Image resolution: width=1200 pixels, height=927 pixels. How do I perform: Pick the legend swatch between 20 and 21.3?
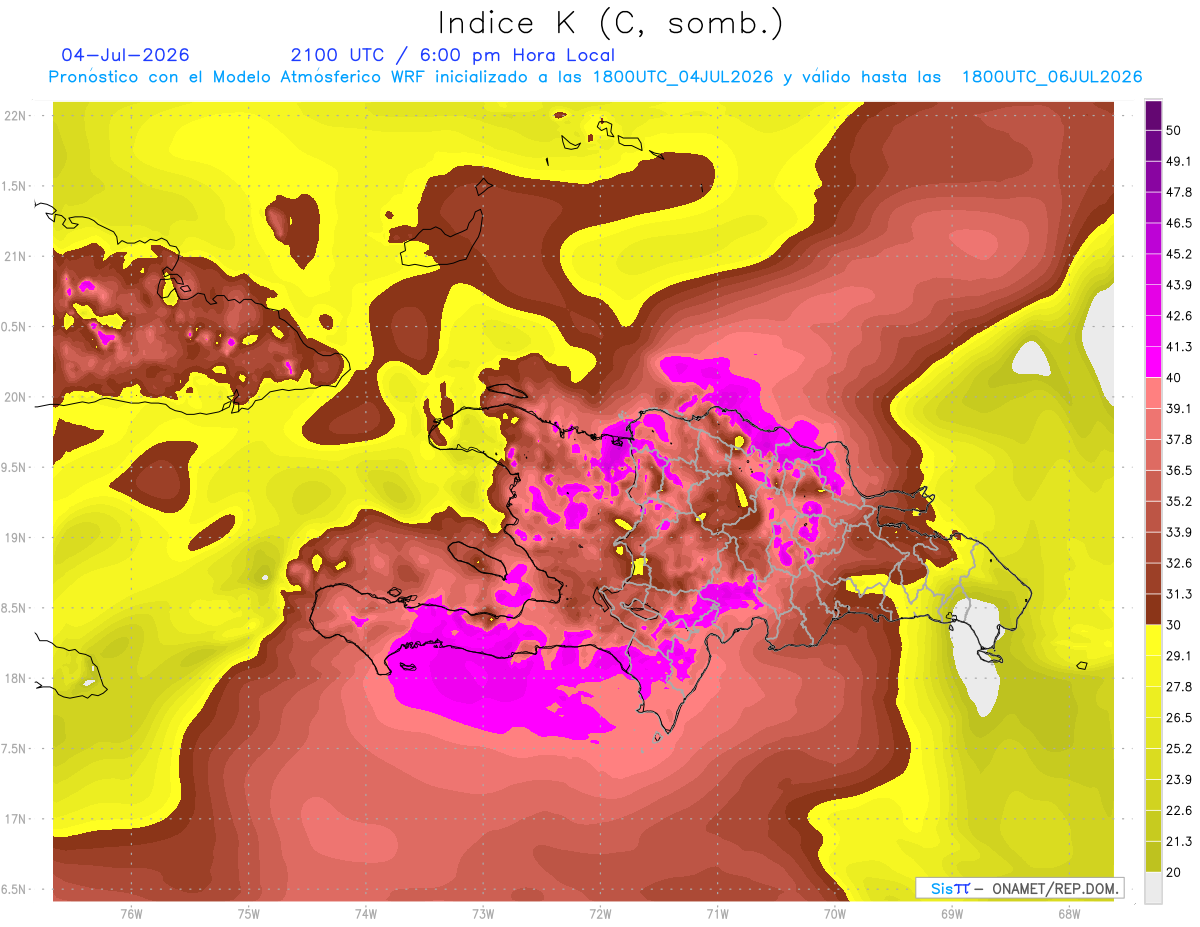(x=1154, y=856)
